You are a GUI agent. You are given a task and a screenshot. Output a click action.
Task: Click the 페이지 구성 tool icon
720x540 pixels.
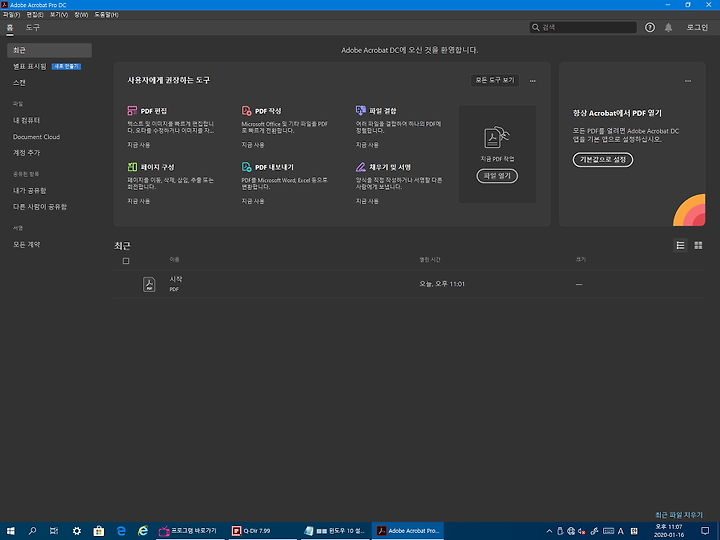point(132,167)
